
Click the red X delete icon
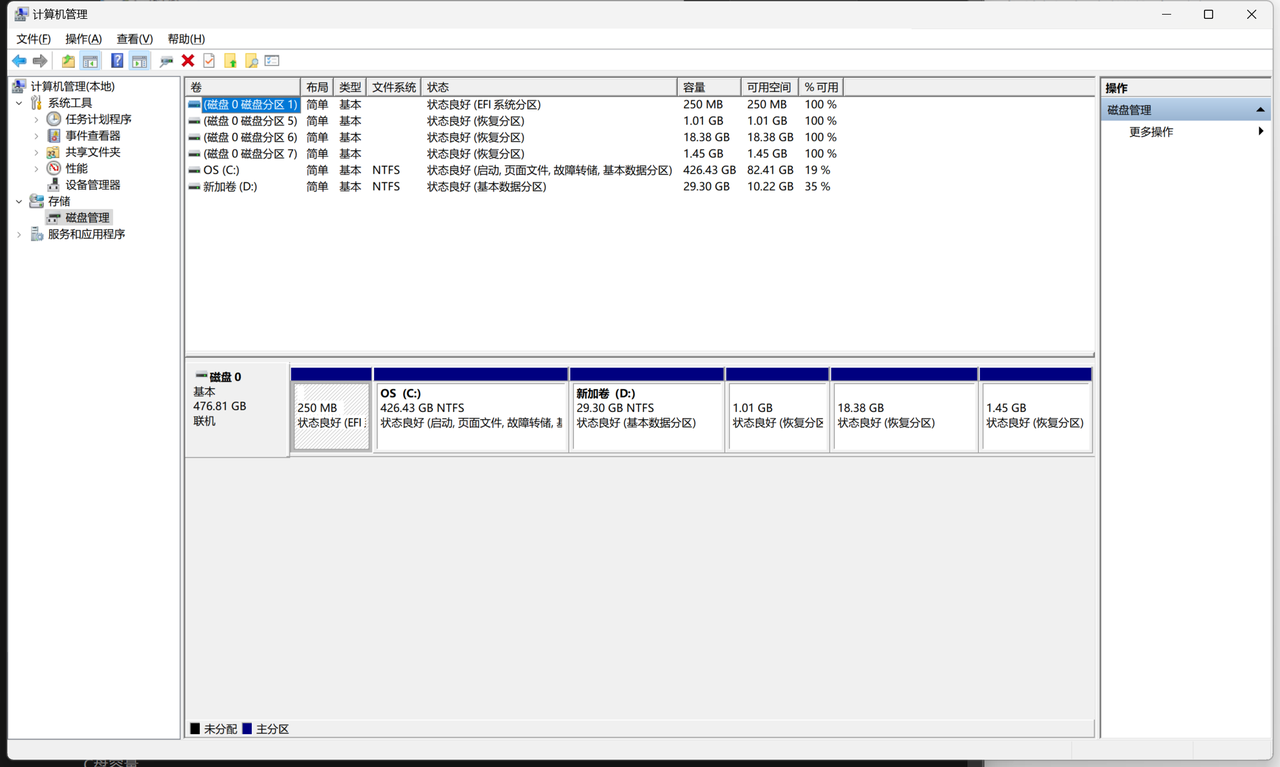187,61
